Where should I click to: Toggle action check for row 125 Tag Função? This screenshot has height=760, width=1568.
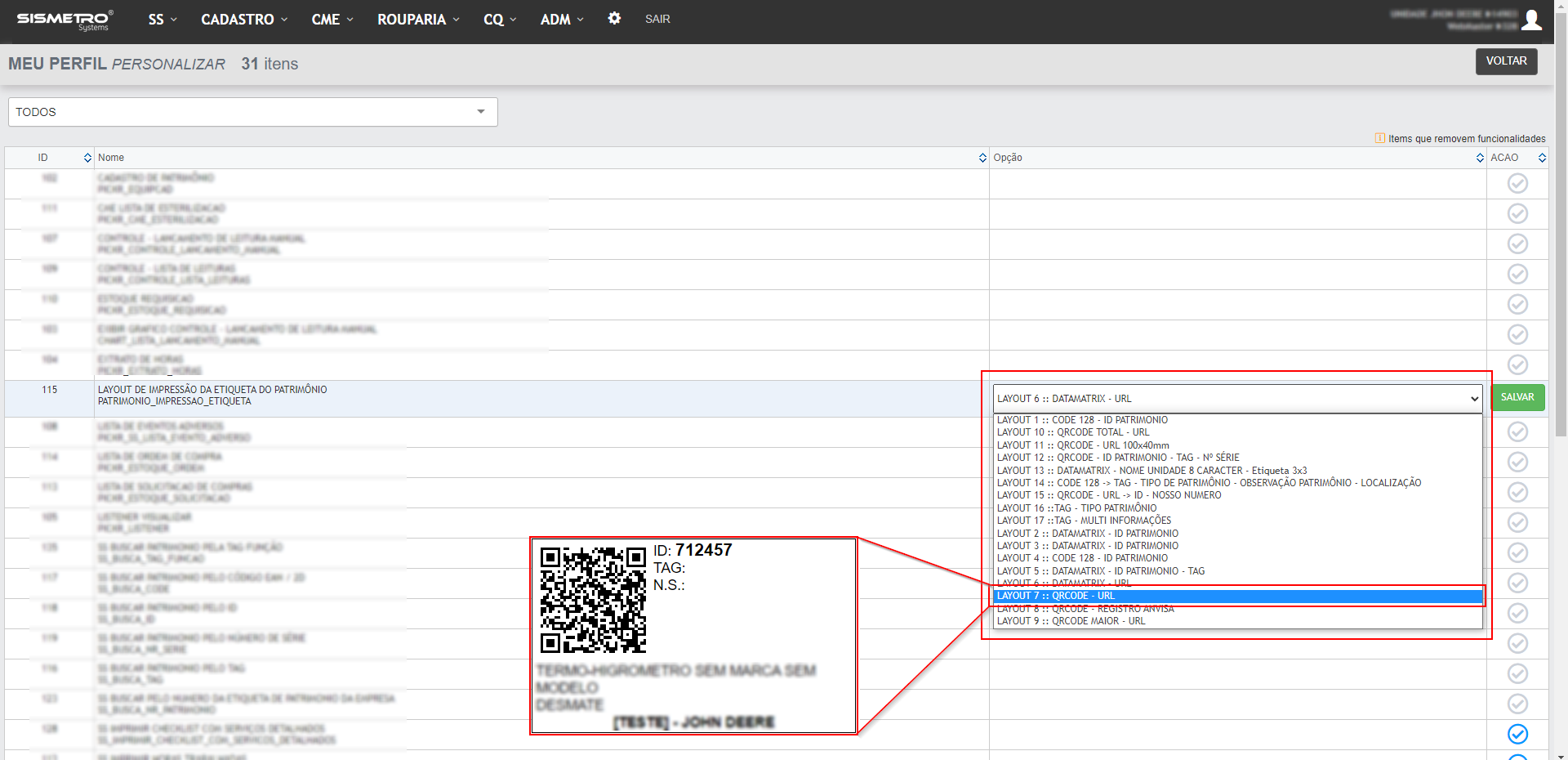[1517, 552]
